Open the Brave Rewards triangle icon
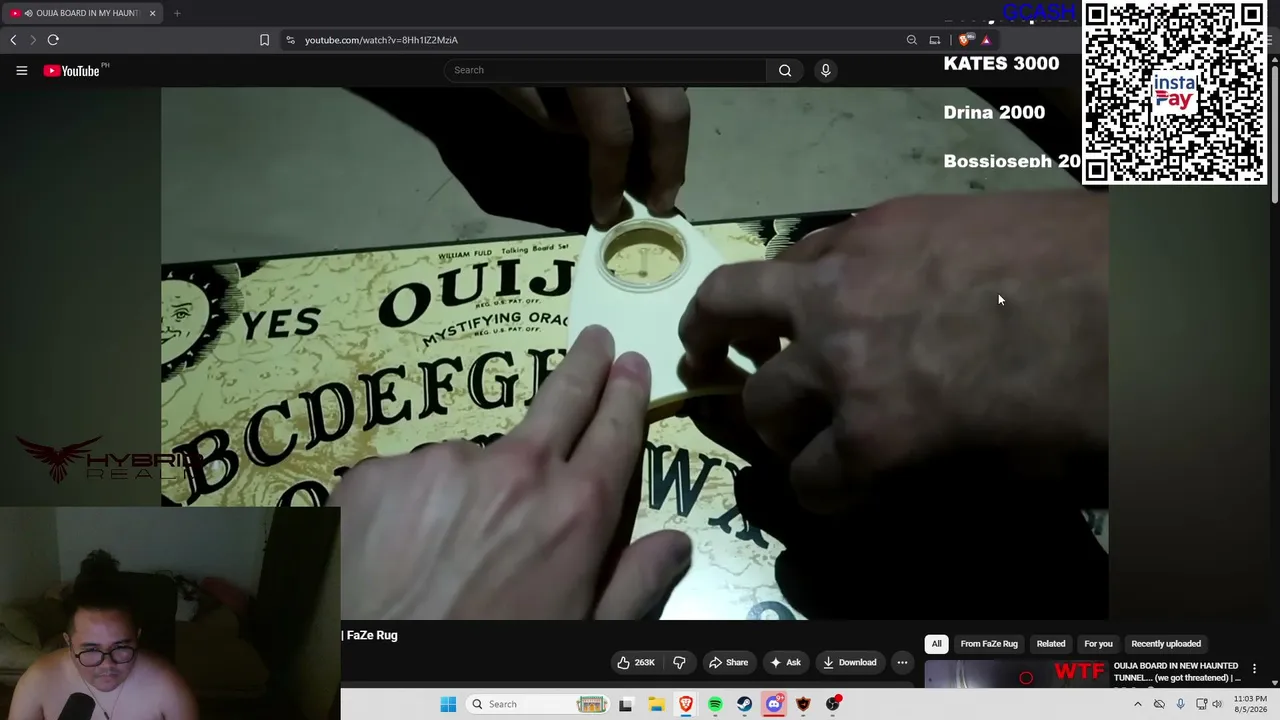The height and width of the screenshot is (720, 1280). (x=986, y=40)
